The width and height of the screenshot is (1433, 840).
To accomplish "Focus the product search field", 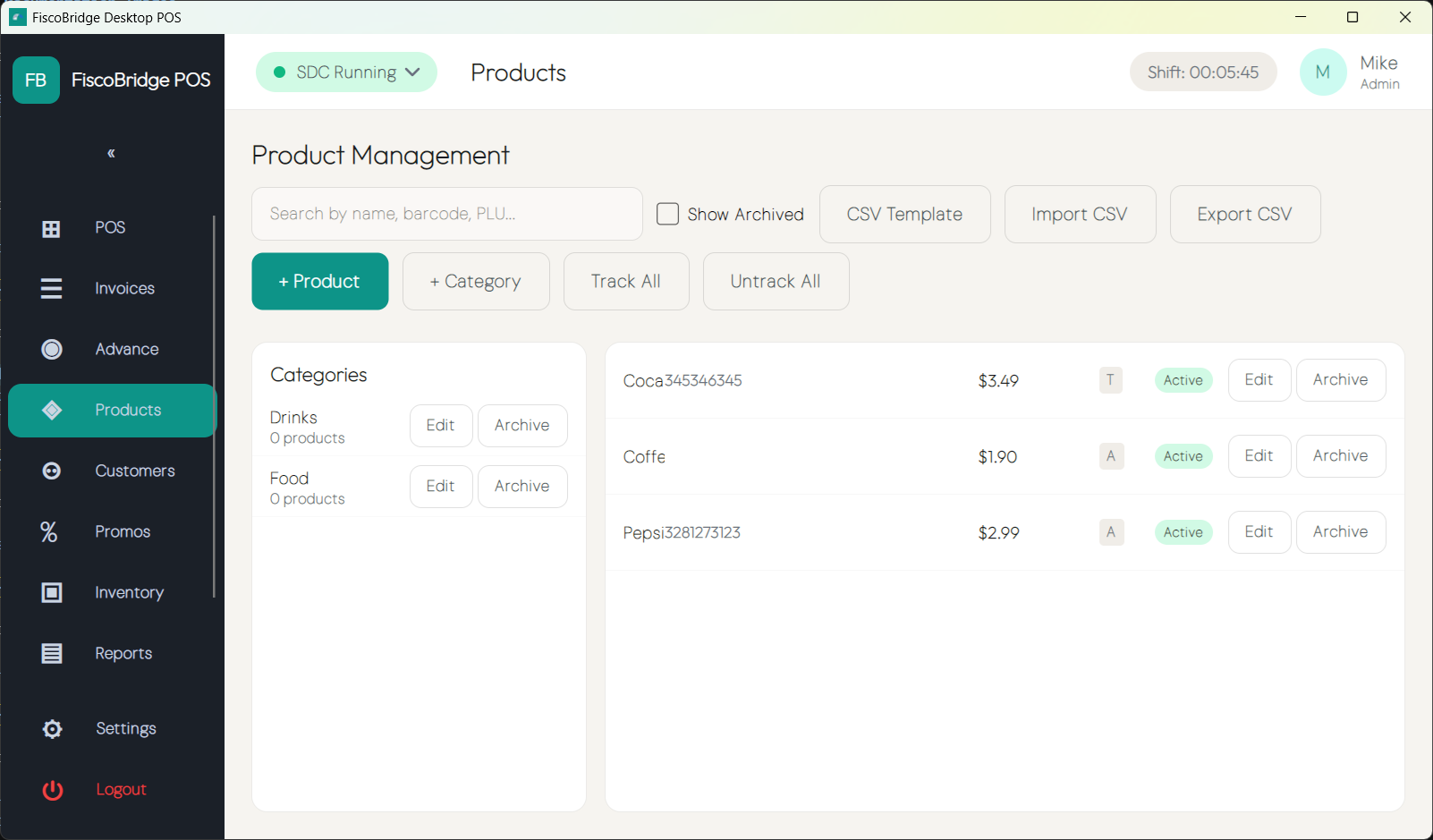I will click(447, 214).
